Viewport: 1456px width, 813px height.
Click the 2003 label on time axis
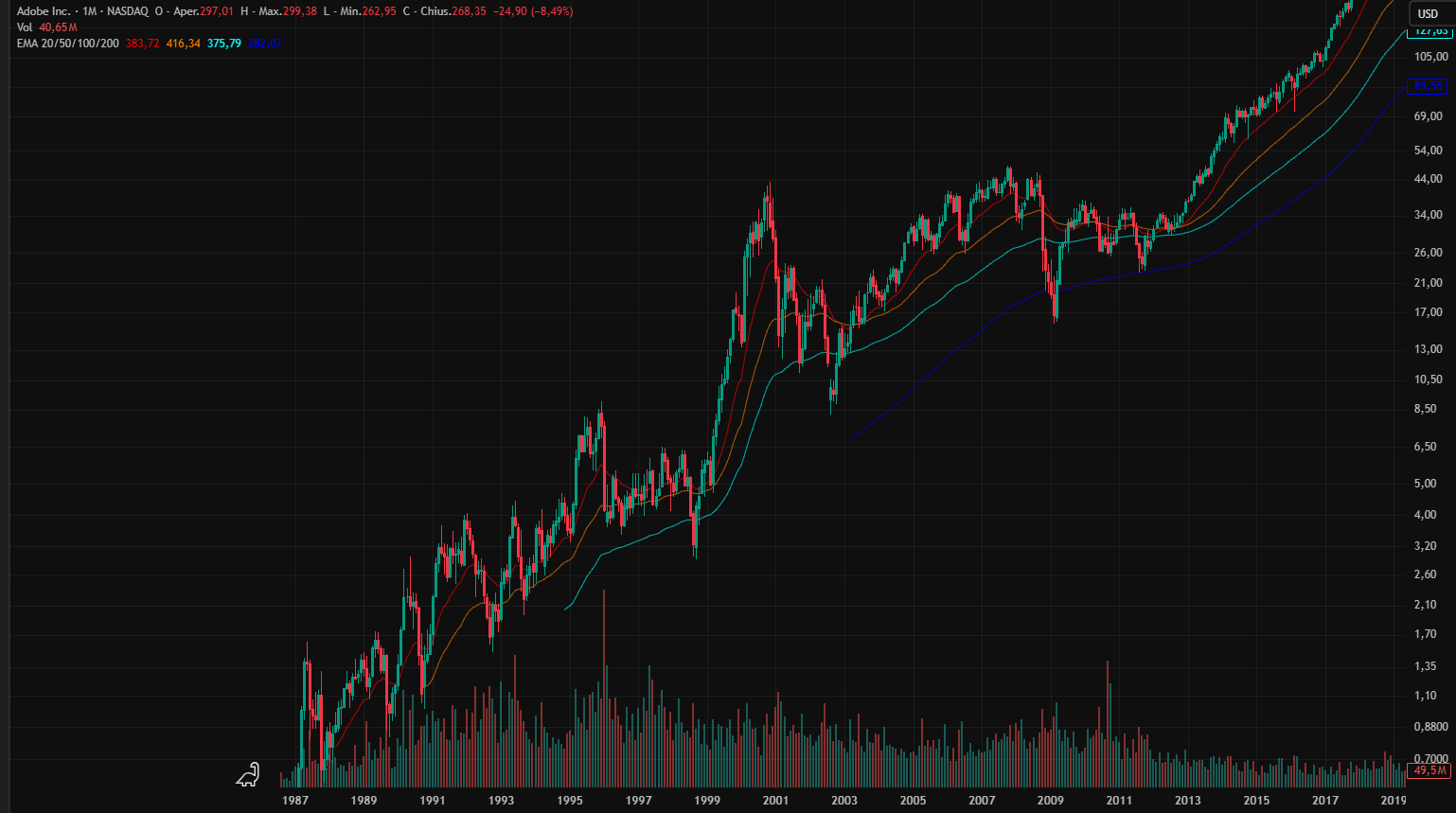tap(844, 800)
